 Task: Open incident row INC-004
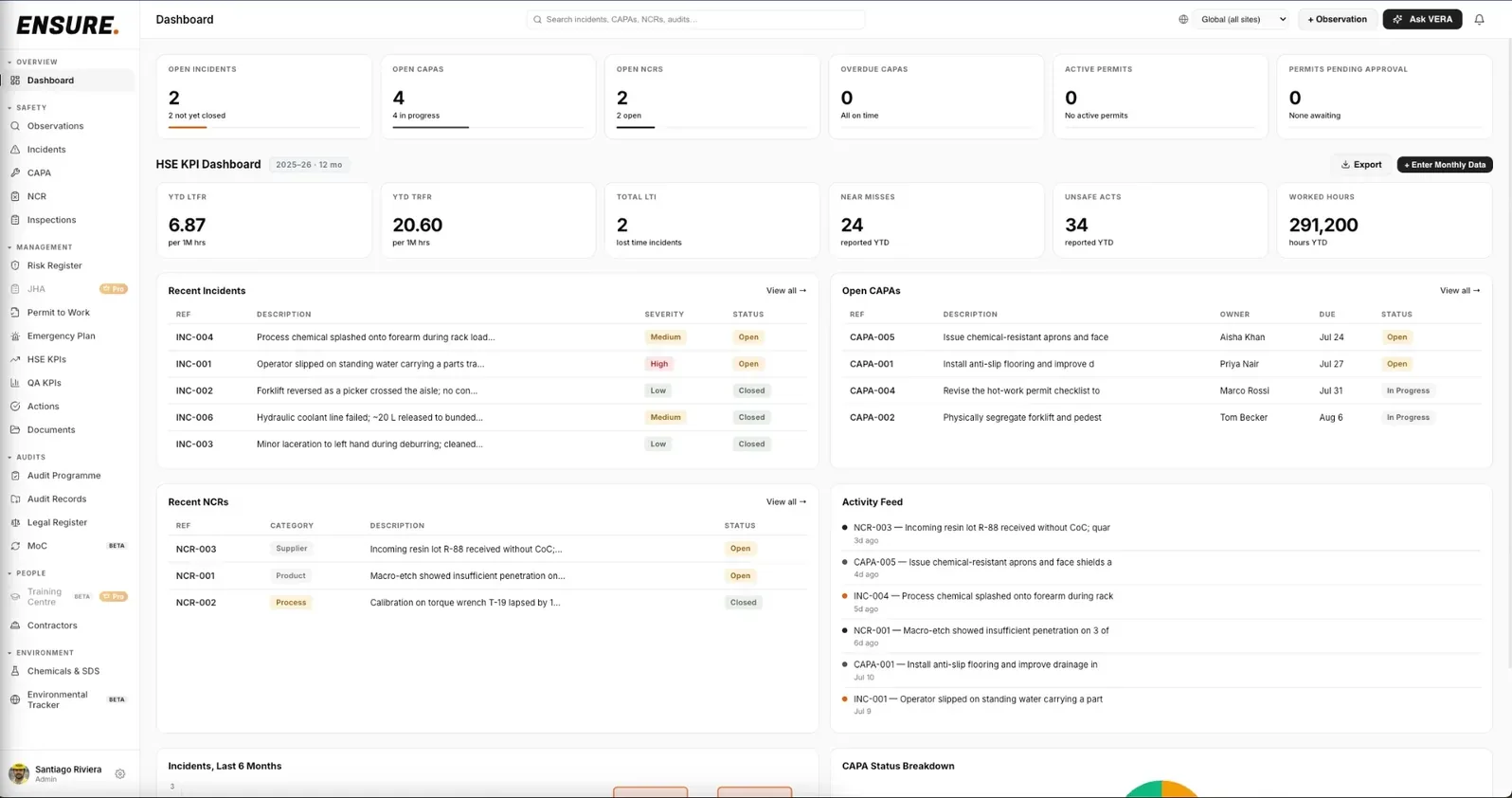click(x=488, y=337)
